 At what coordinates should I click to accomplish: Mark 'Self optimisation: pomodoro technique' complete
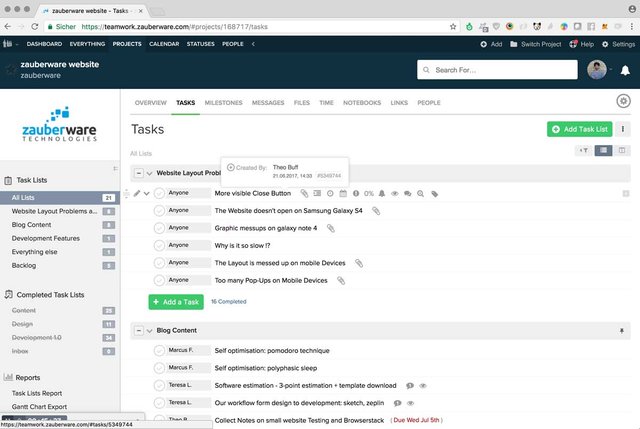159,351
